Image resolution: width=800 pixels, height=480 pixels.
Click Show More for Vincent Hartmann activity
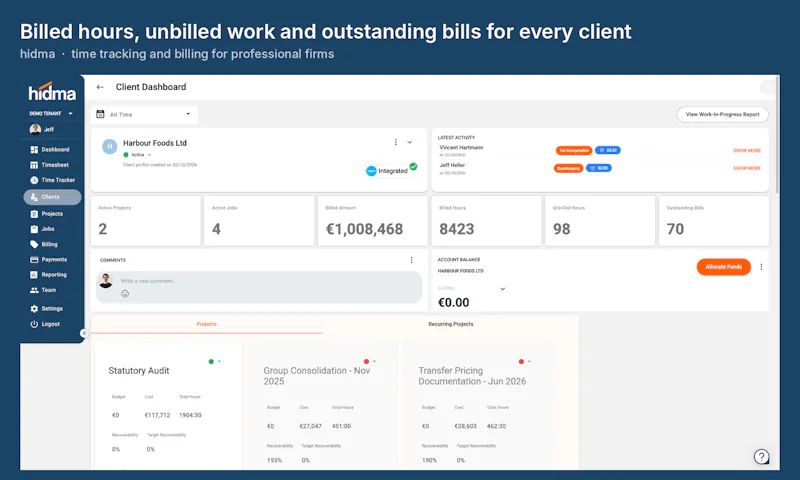coord(746,150)
